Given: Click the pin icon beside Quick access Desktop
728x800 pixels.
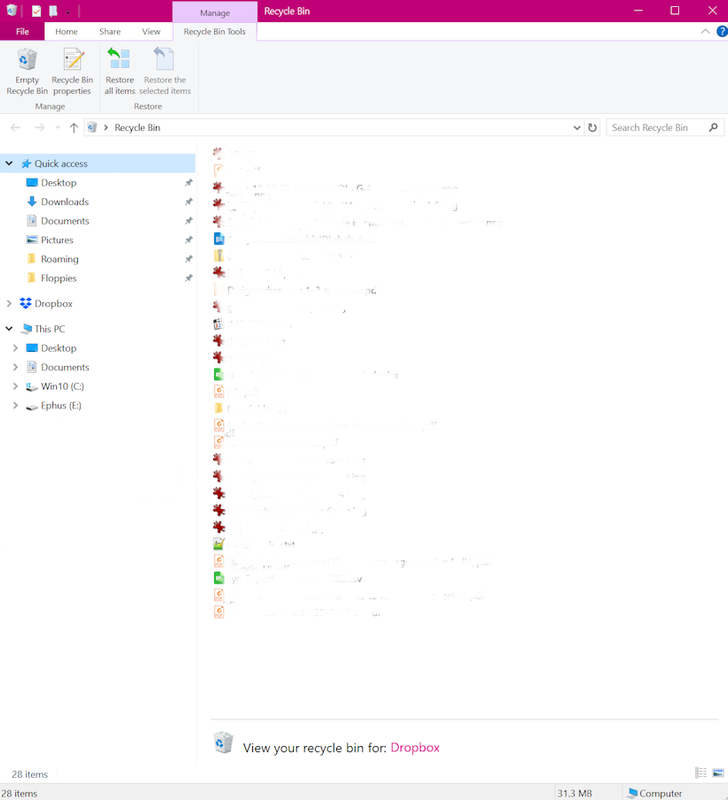Looking at the screenshot, I should (x=189, y=183).
